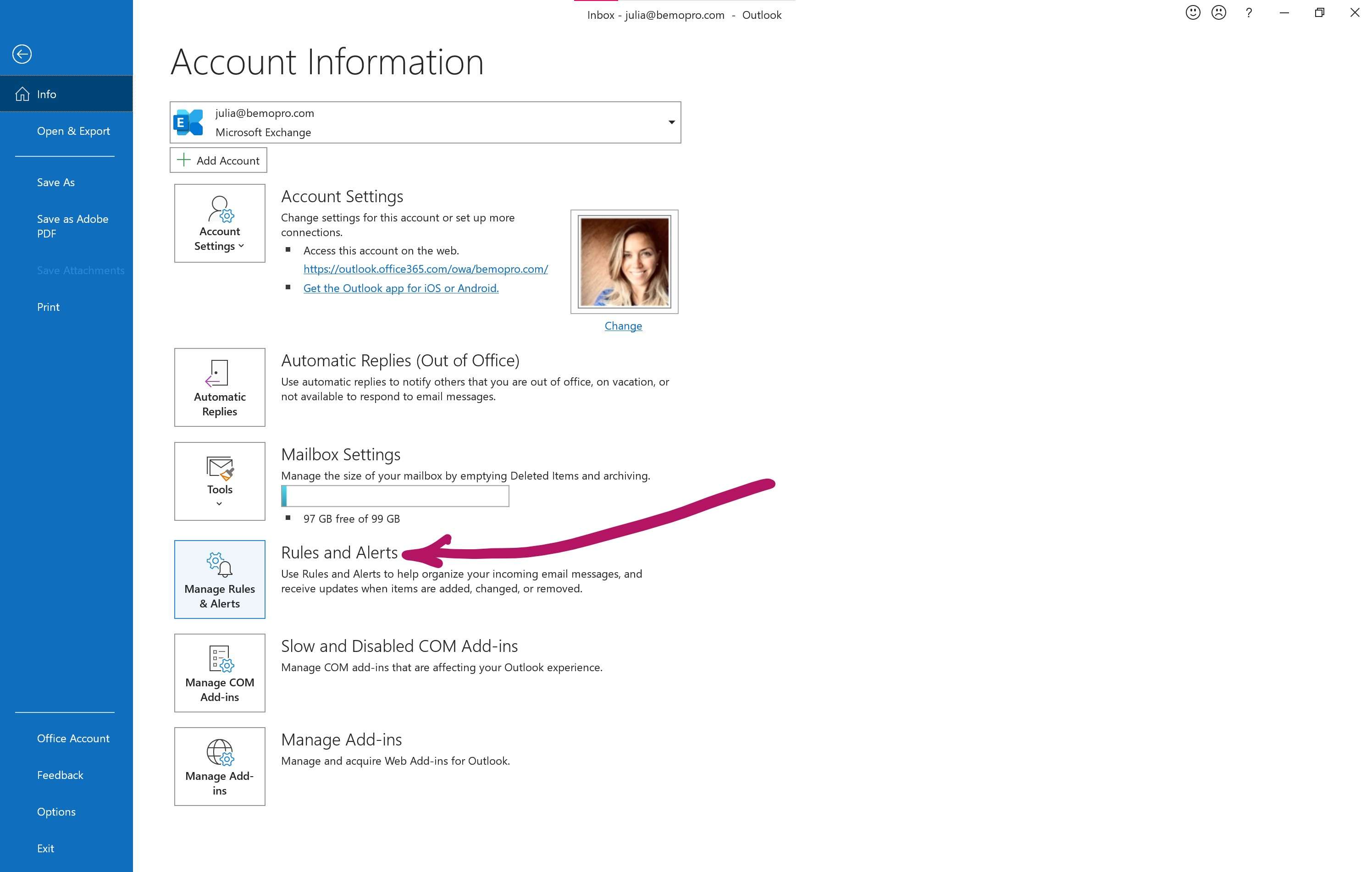Click the Account Settings heading
The height and width of the screenshot is (872, 1372).
(342, 197)
